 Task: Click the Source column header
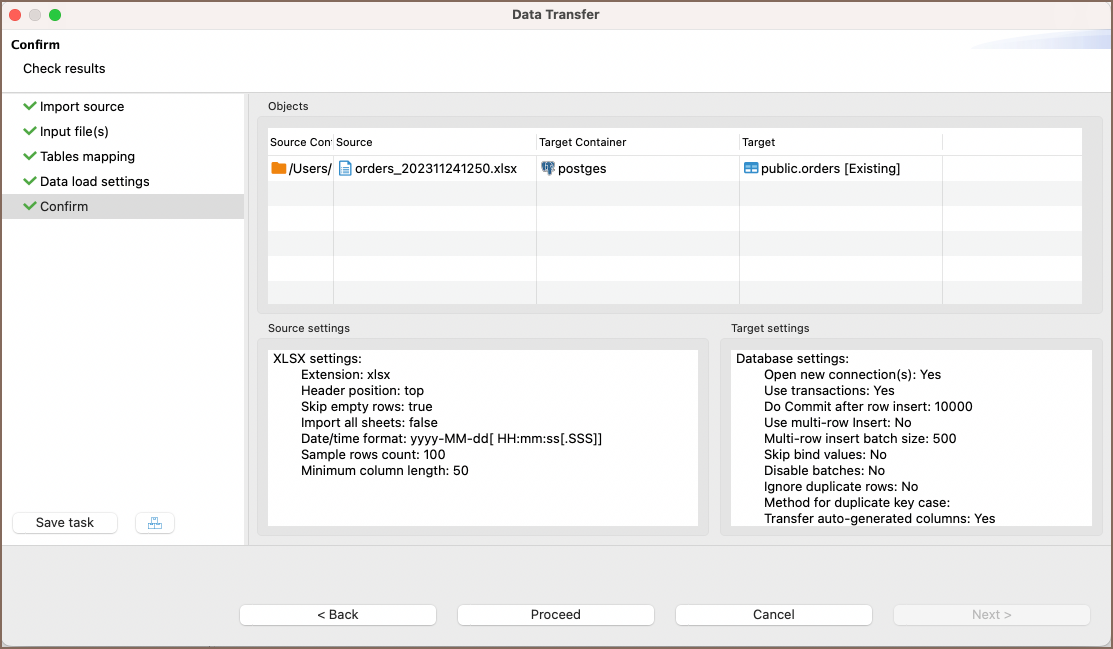point(355,142)
